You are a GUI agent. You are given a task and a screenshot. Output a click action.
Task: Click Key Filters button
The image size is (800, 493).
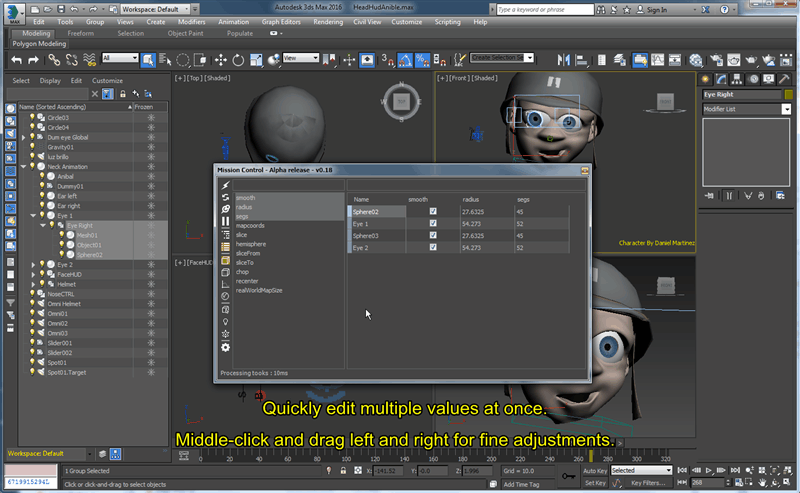(x=648, y=482)
